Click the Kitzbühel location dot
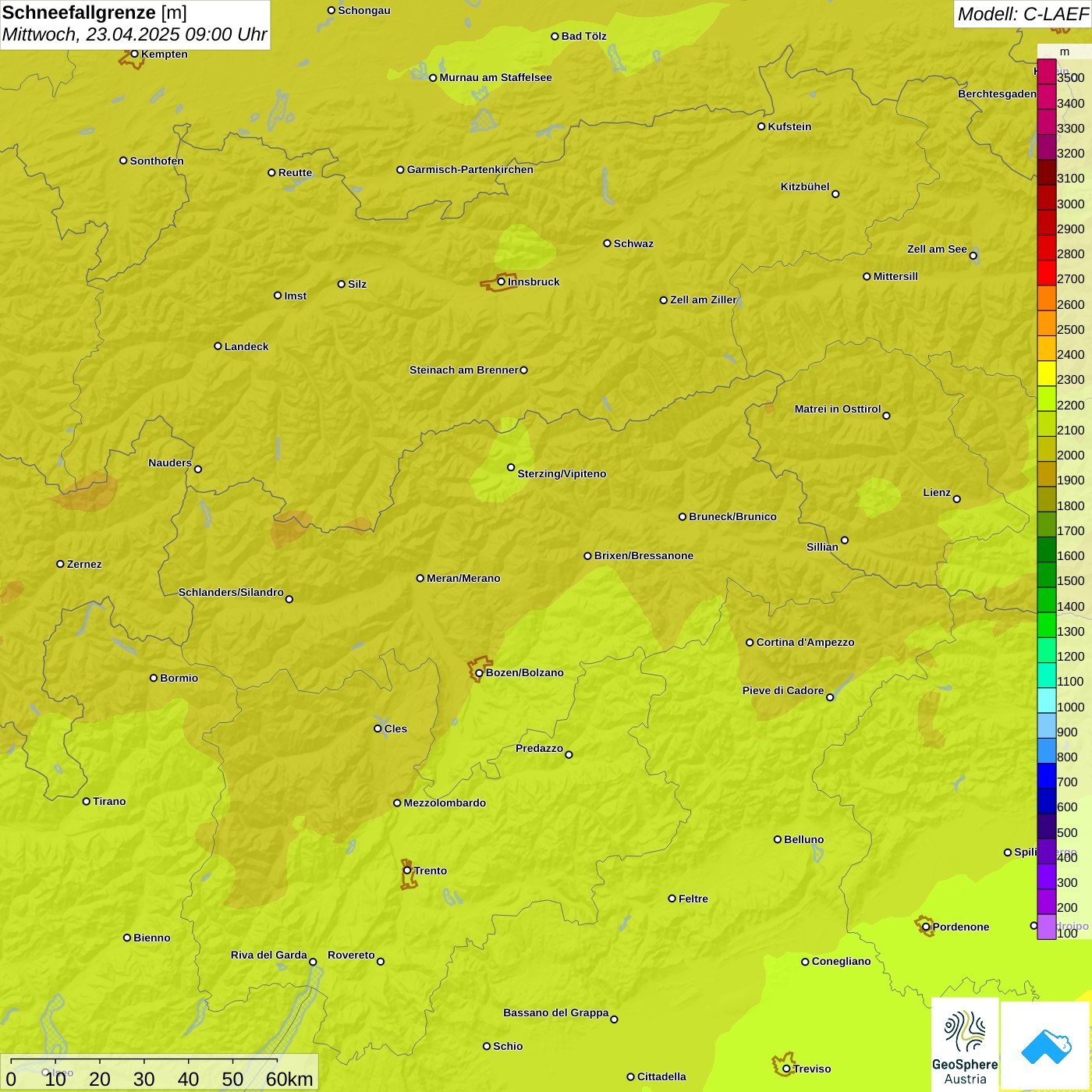The width and height of the screenshot is (1092, 1092). pos(835,193)
